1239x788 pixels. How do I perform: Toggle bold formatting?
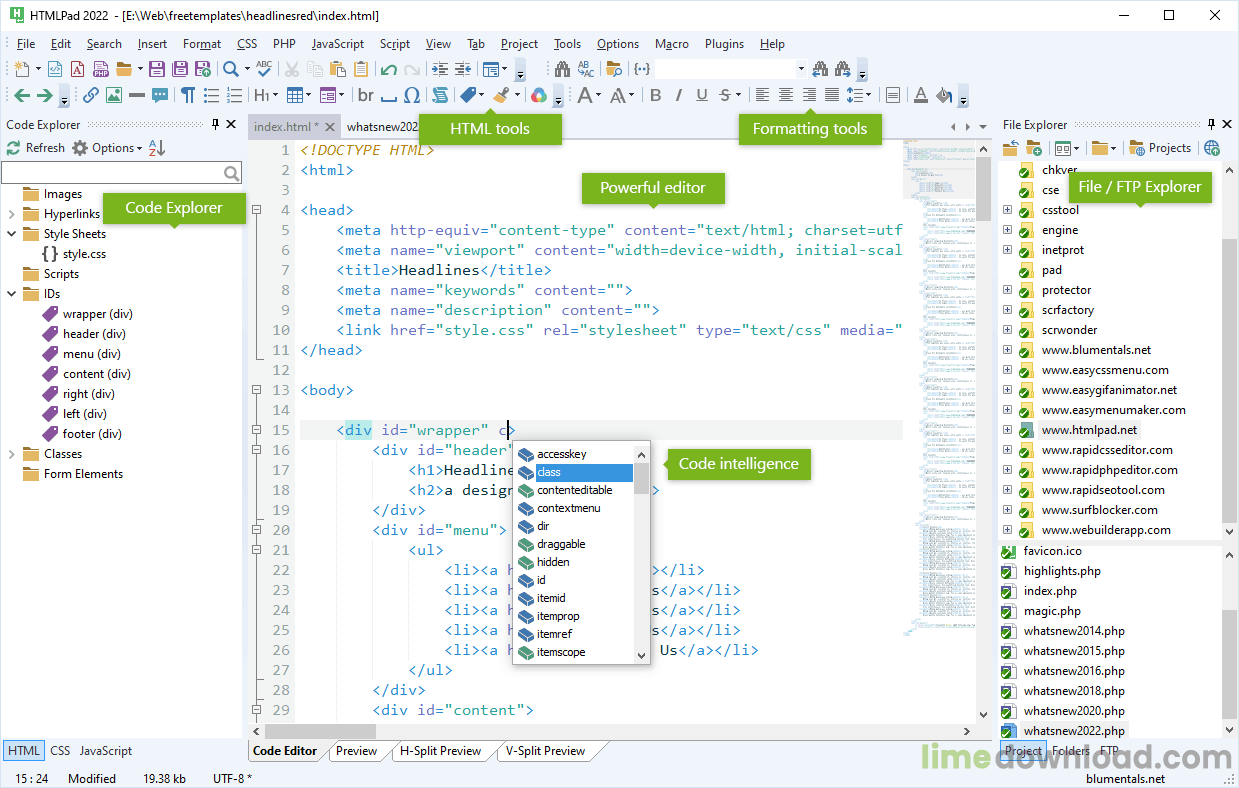click(x=656, y=96)
